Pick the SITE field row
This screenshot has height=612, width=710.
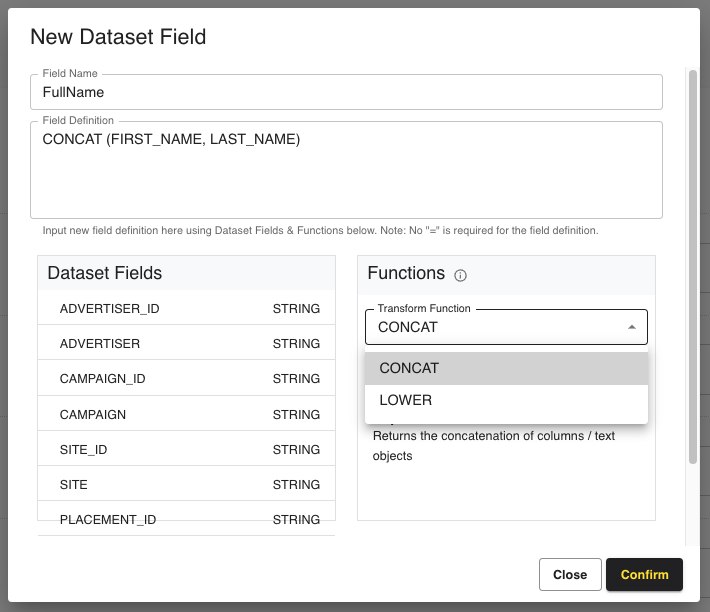tap(186, 485)
